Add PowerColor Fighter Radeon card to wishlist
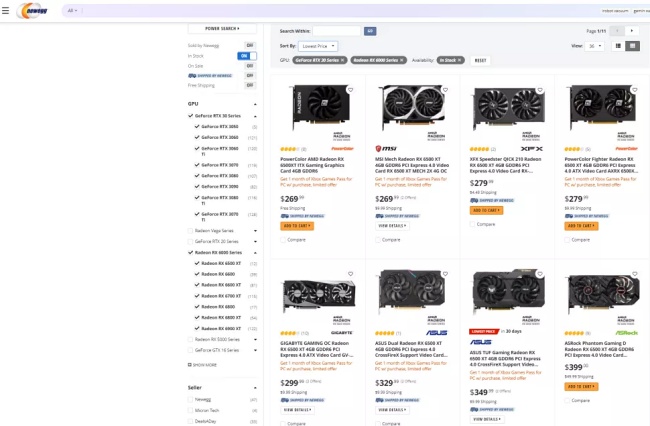The width and height of the screenshot is (650, 426). [x=635, y=90]
